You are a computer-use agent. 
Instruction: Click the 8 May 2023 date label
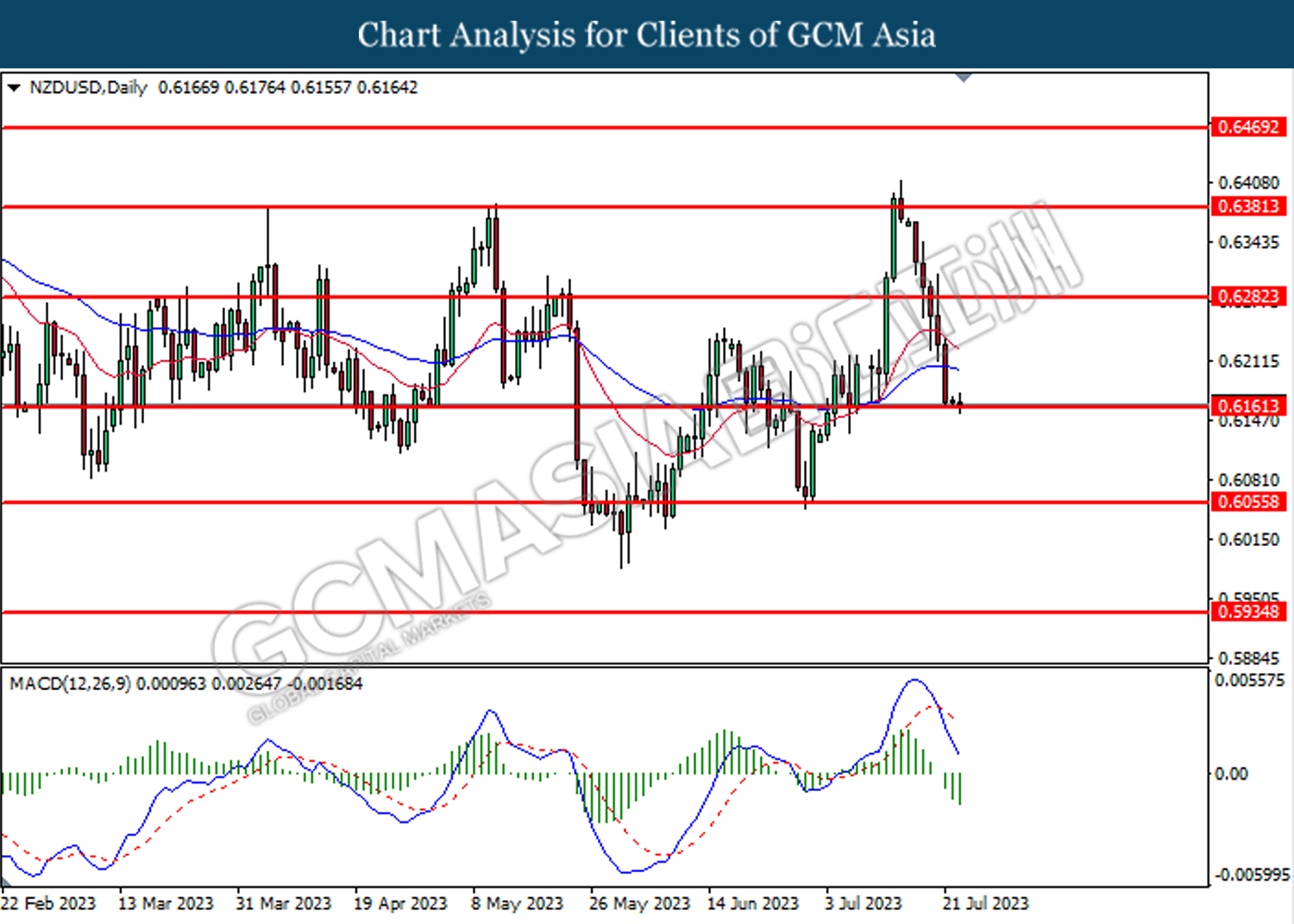pyautogui.click(x=517, y=903)
